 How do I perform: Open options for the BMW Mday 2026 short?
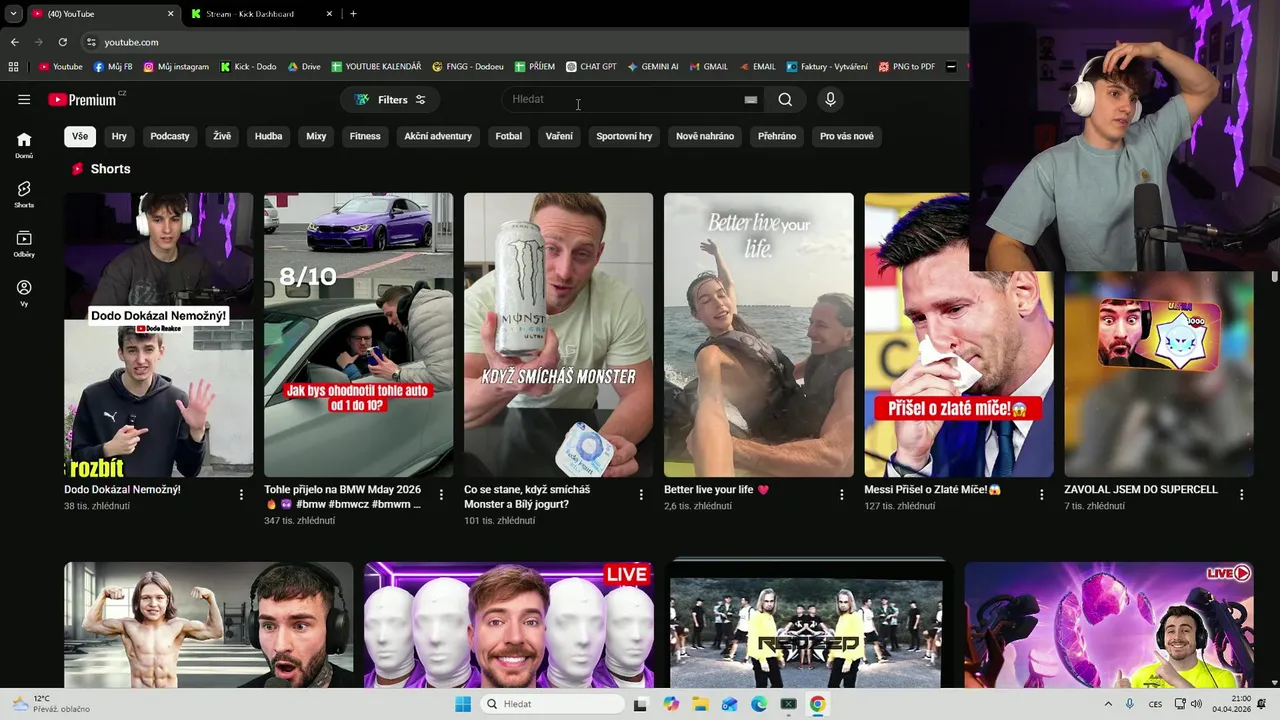(x=441, y=494)
